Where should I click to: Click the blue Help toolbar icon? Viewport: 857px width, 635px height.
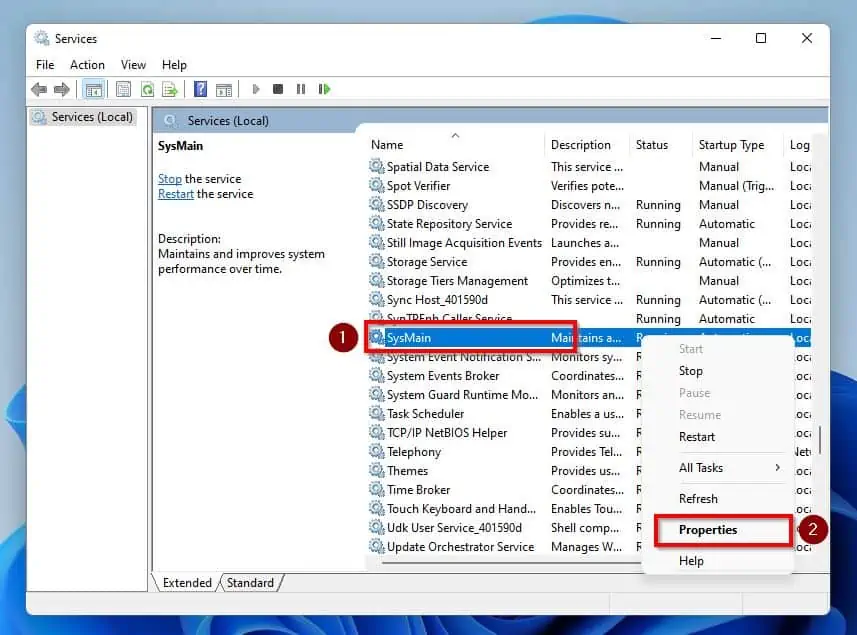pyautogui.click(x=201, y=89)
